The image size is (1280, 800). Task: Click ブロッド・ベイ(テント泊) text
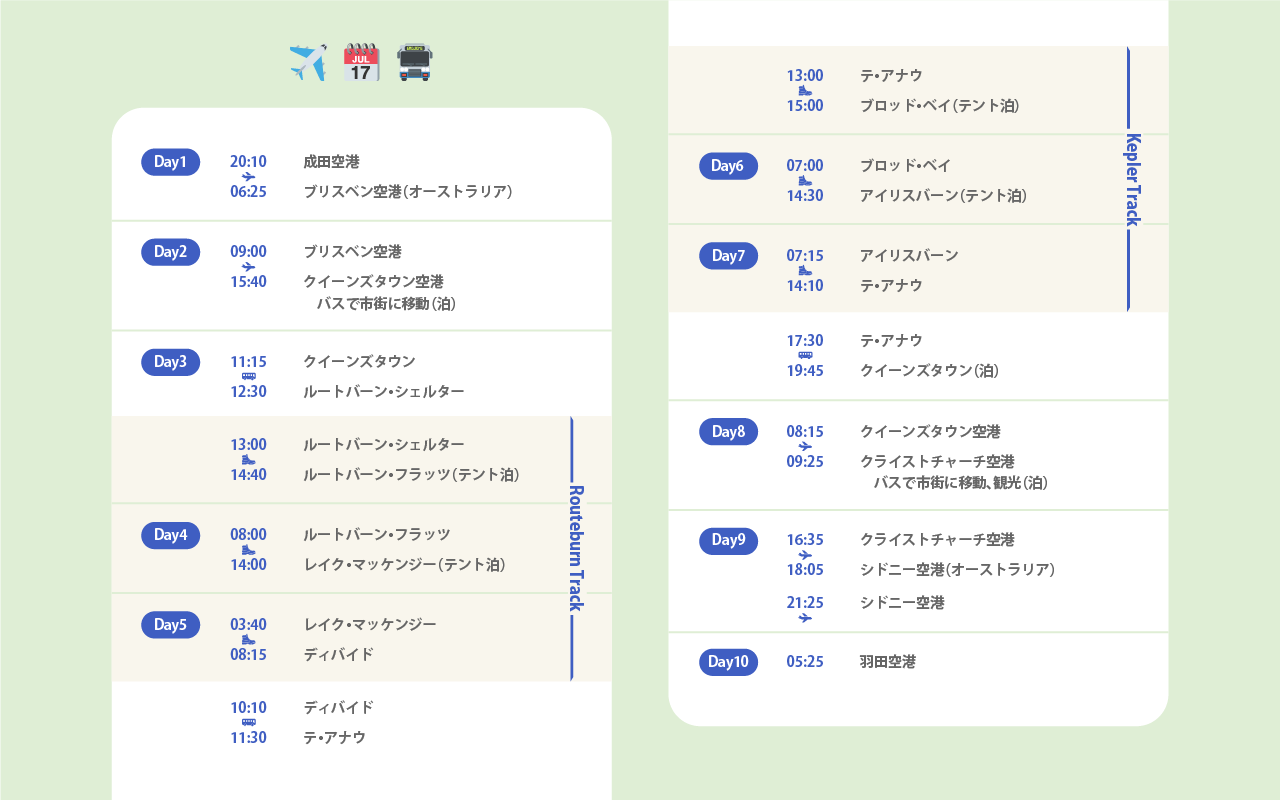coord(939,106)
